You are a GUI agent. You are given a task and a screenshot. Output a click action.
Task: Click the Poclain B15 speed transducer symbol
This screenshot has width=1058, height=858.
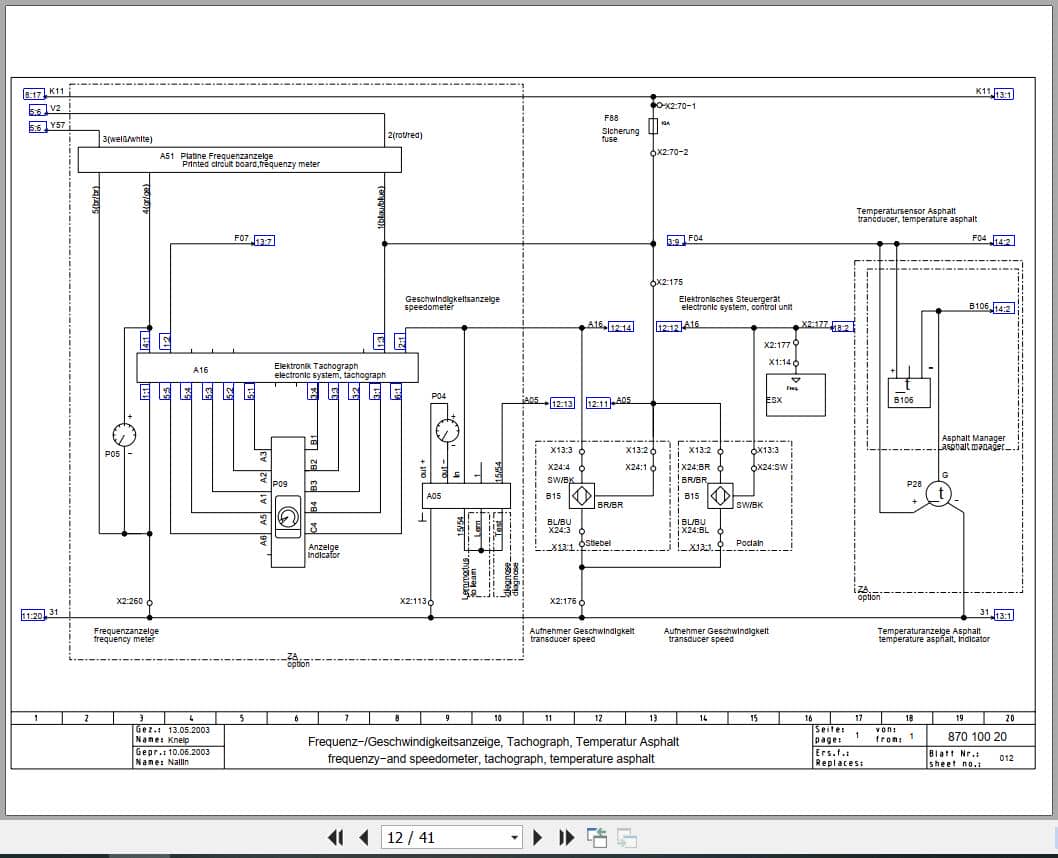tap(720, 496)
